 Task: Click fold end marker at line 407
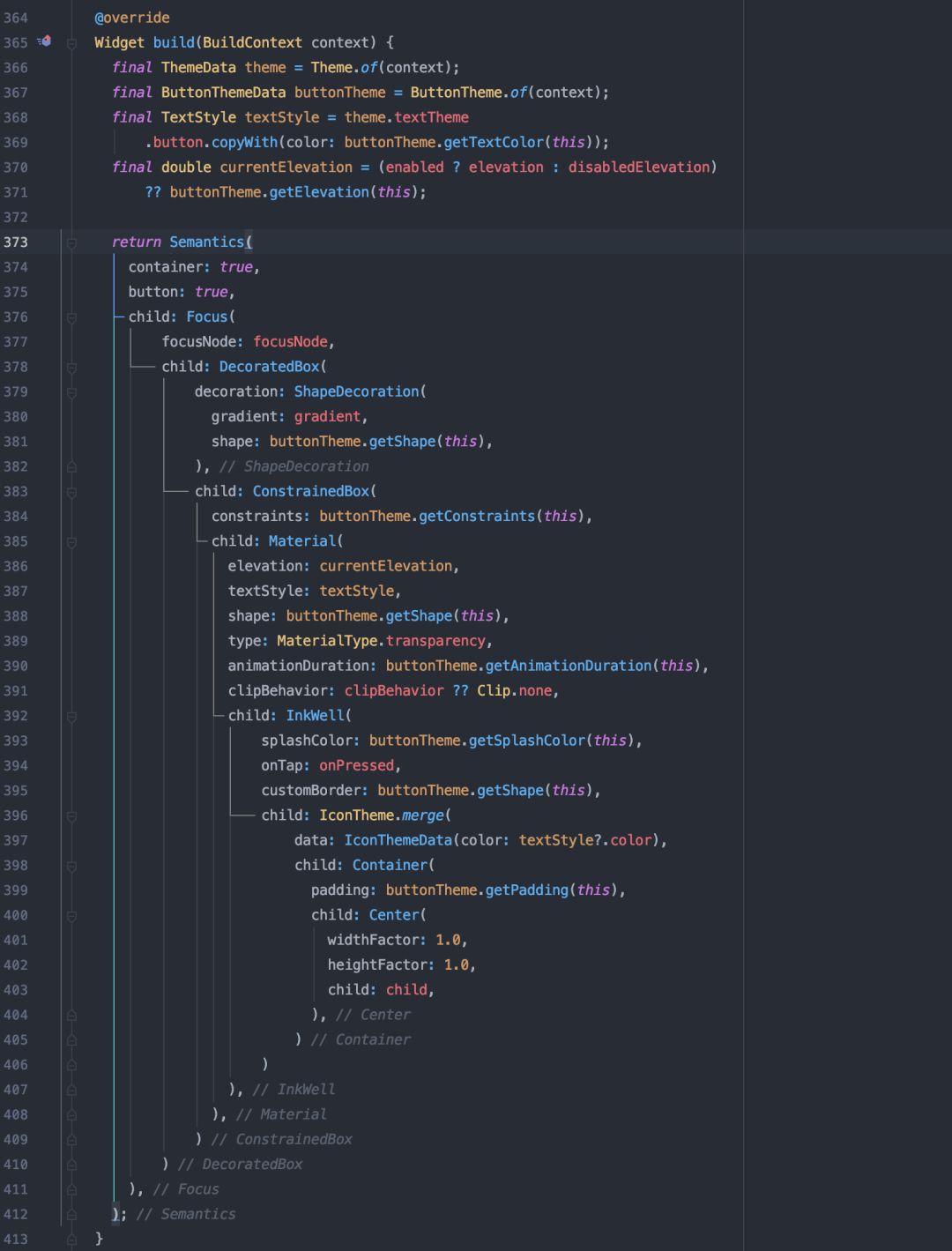coord(71,1091)
